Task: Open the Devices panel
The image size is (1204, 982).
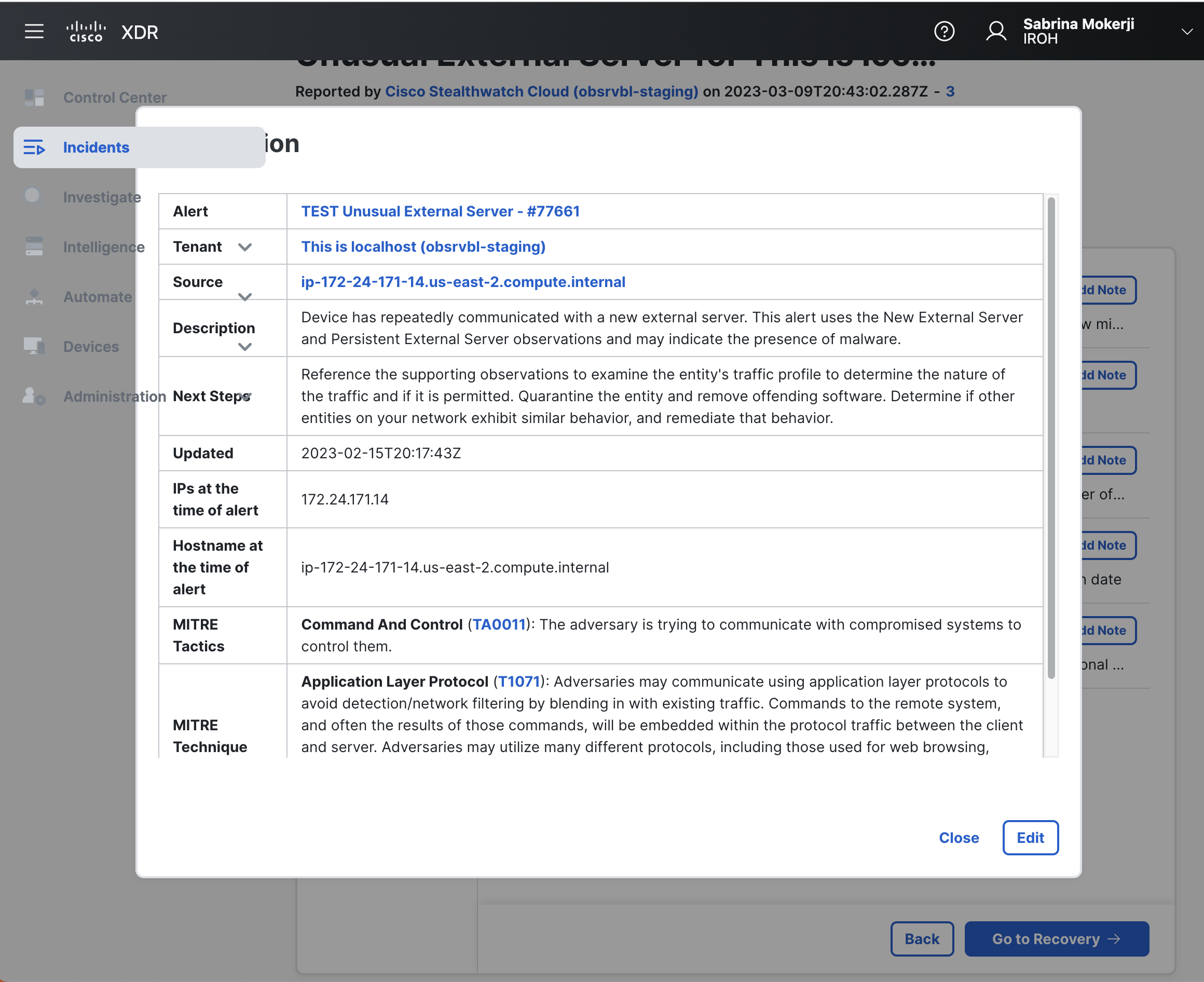Action: click(x=33, y=346)
